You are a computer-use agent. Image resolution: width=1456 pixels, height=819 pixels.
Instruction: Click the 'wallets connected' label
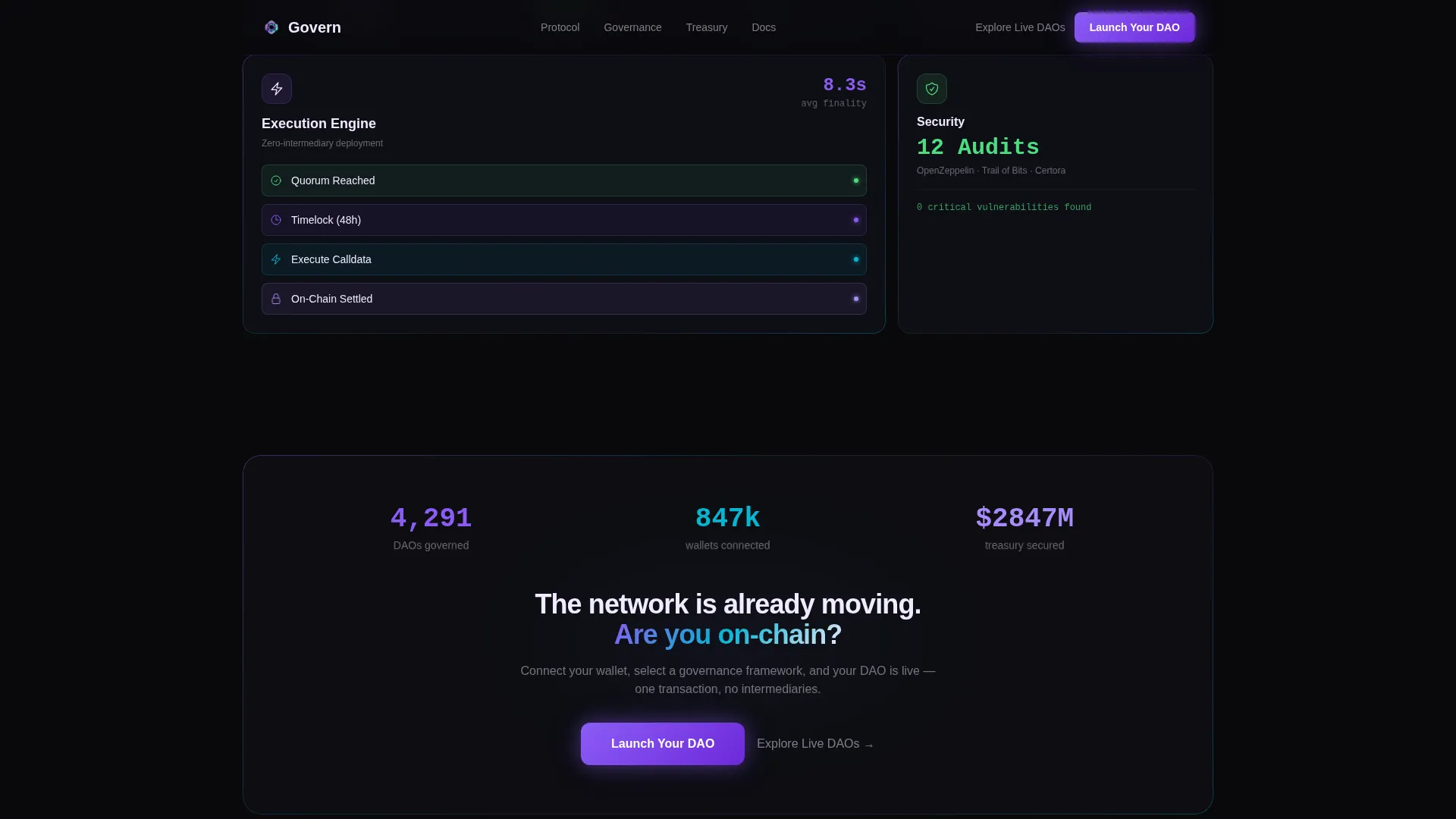pos(728,545)
